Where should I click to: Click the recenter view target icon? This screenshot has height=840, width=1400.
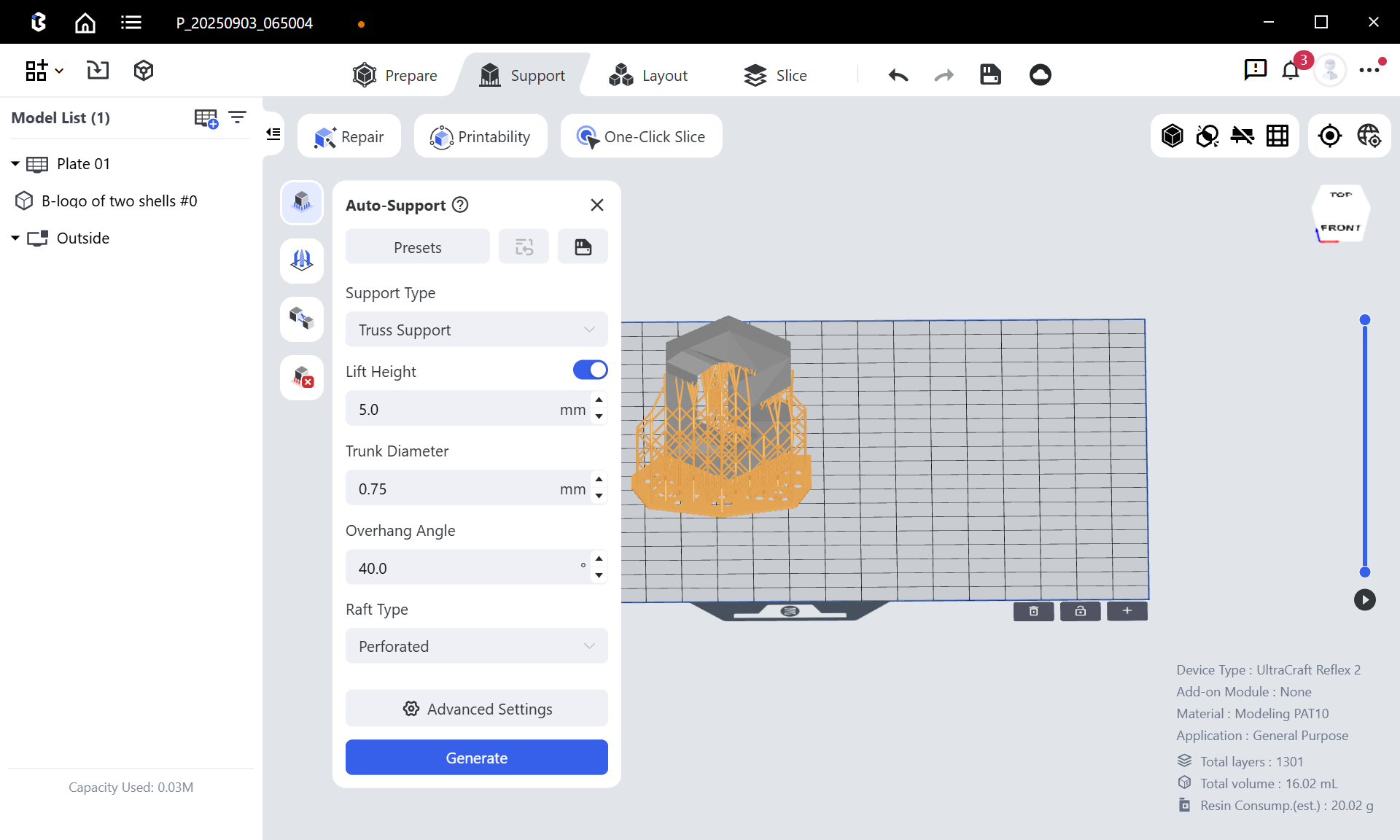[1330, 136]
